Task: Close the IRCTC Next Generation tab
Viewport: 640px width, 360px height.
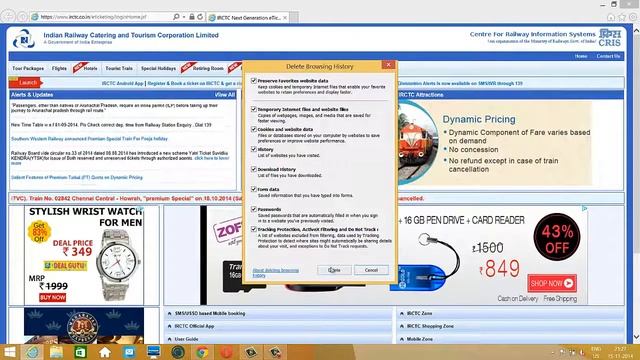Action: point(285,18)
